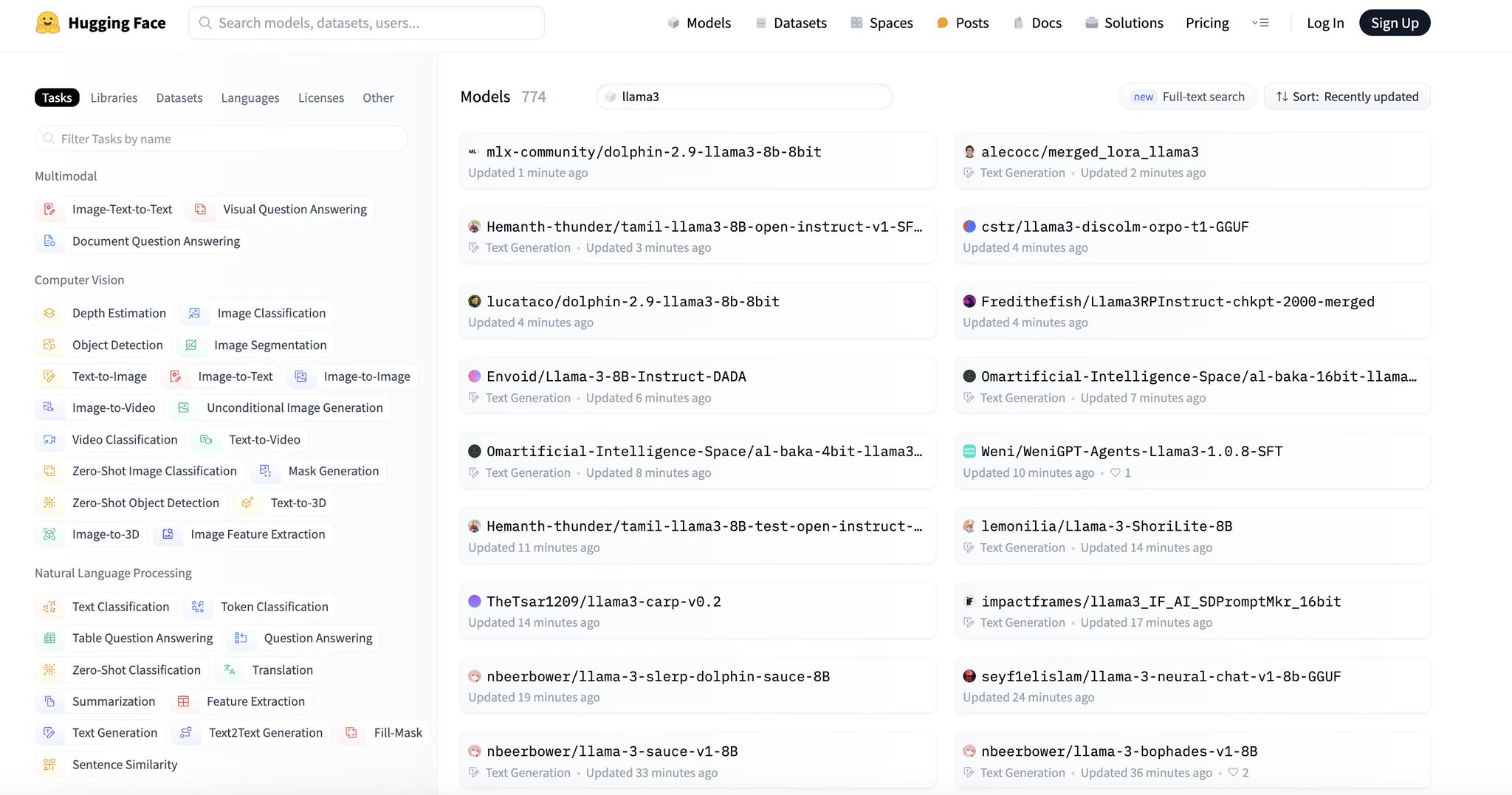Select the Tasks filter tab
Viewport: 1512px width, 795px height.
[x=57, y=97]
